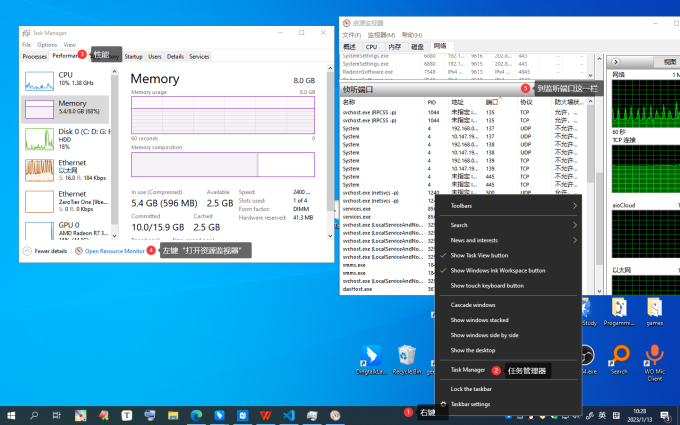Sort listening ports by 端口 column

491,102
